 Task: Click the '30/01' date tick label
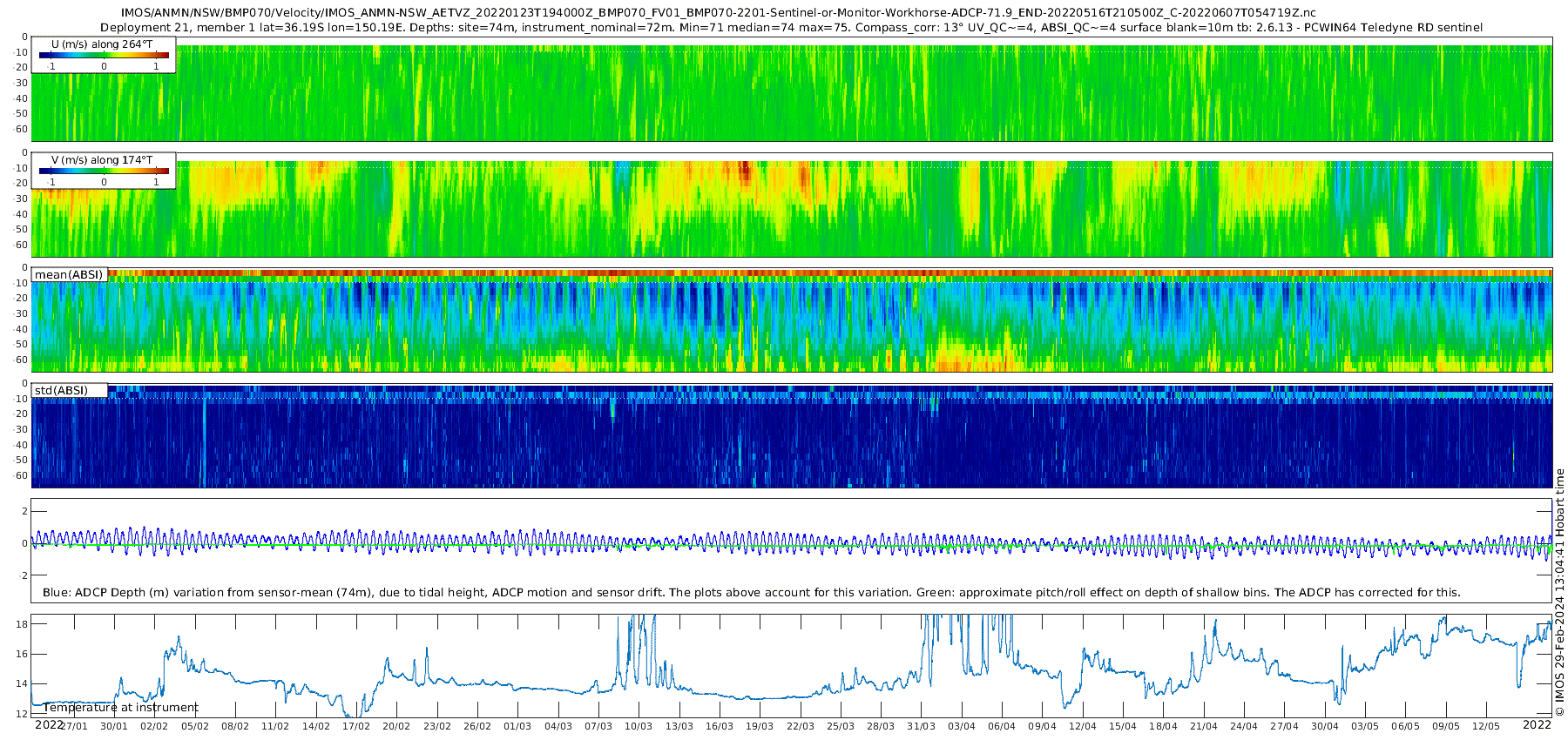point(114,727)
